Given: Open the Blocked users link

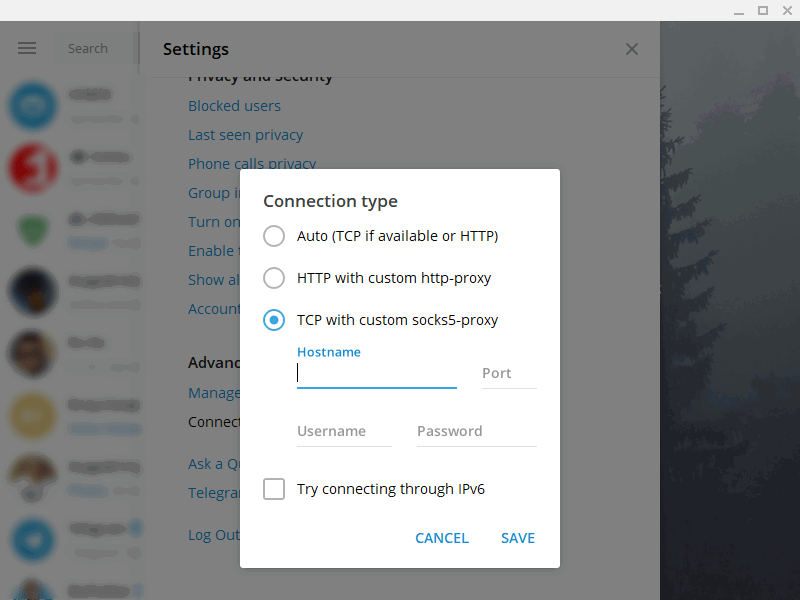Looking at the screenshot, I should [x=234, y=106].
